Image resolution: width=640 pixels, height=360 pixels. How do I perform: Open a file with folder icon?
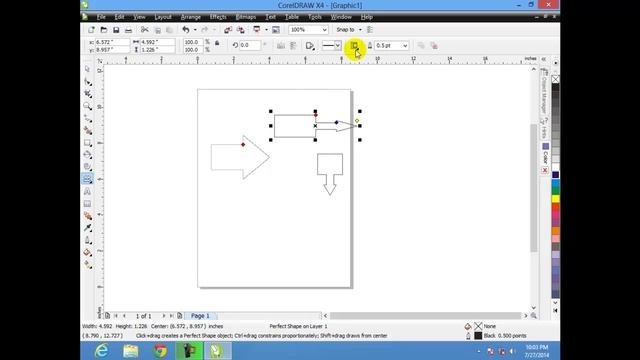pos(104,30)
